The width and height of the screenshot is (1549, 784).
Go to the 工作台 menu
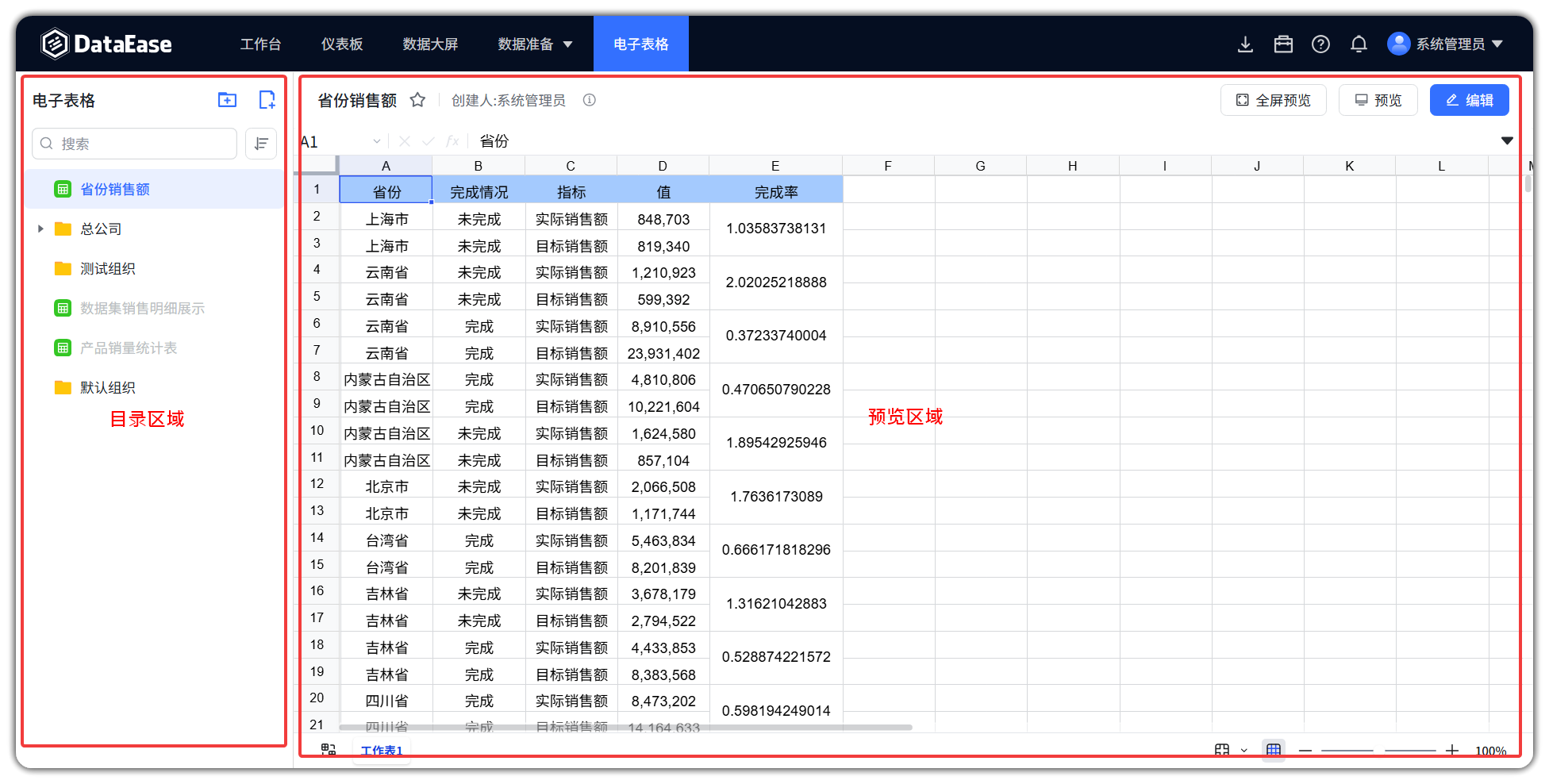261,44
